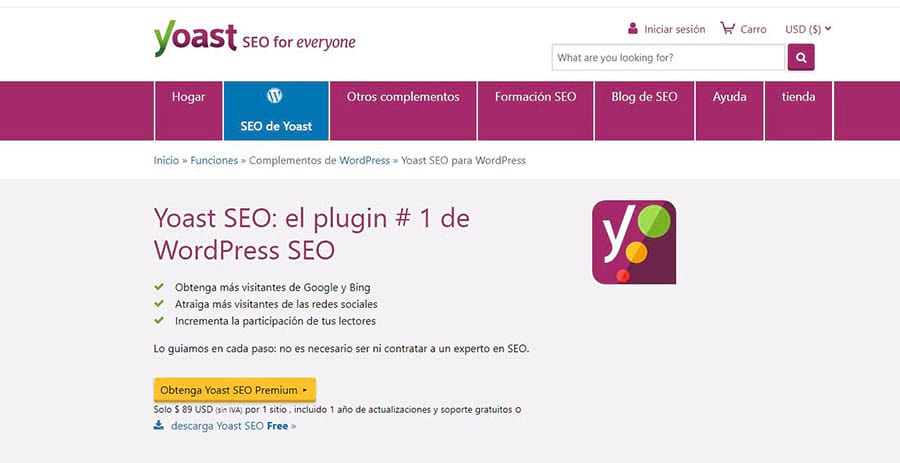This screenshot has height=463, width=900.
Task: Click the shopping cart icon
Action: pyautogui.click(x=727, y=29)
